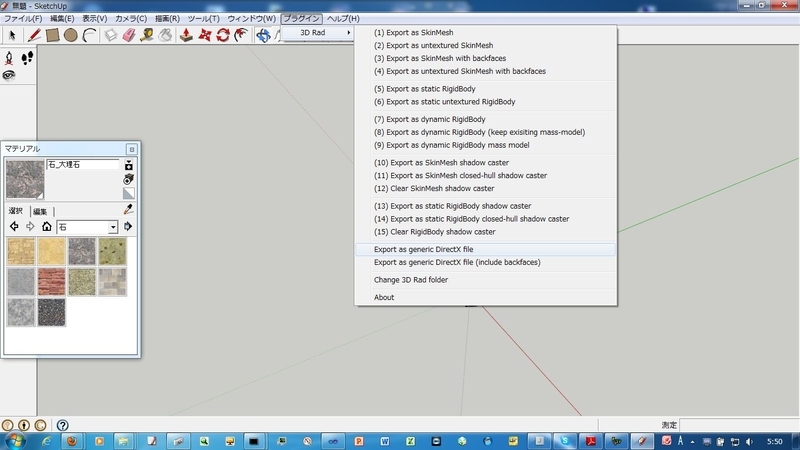Open the 編集(E) menu
Image resolution: width=800 pixels, height=450 pixels.
62,18
